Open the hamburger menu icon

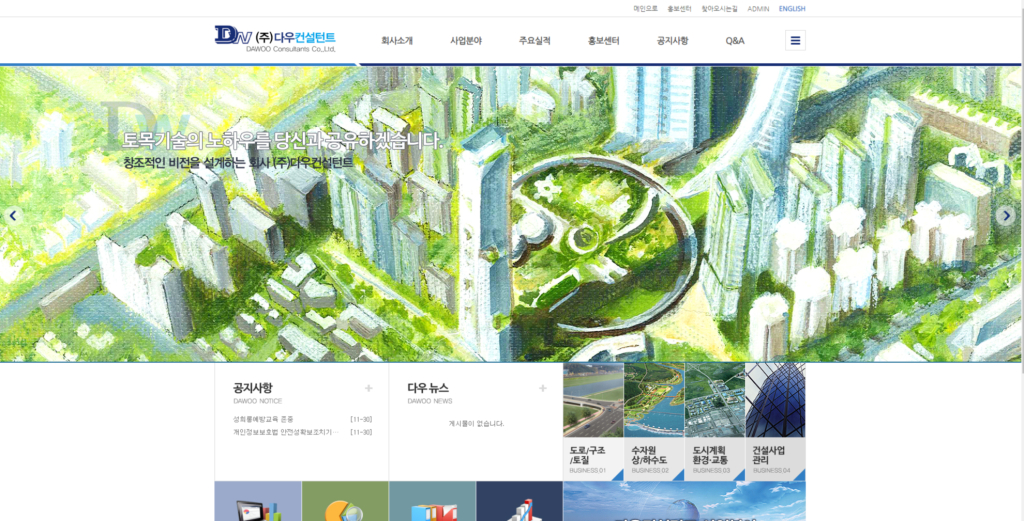[x=795, y=41]
